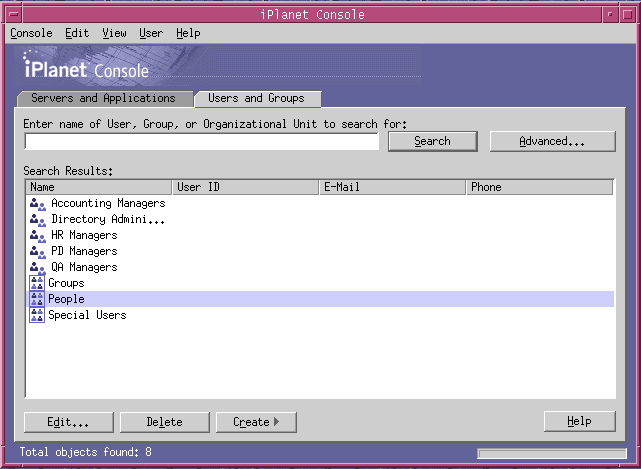641x469 pixels.
Task: Click the Delete button
Action: (x=164, y=422)
